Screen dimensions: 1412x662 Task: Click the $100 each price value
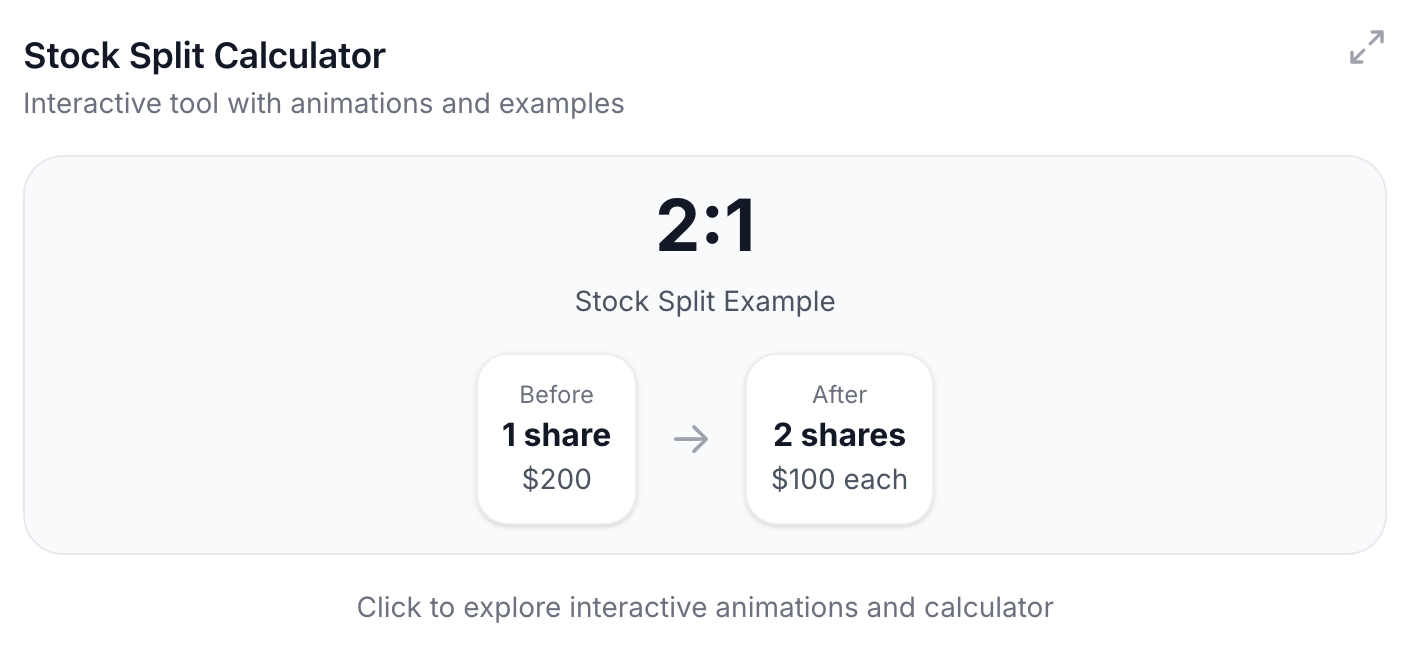pyautogui.click(x=839, y=479)
